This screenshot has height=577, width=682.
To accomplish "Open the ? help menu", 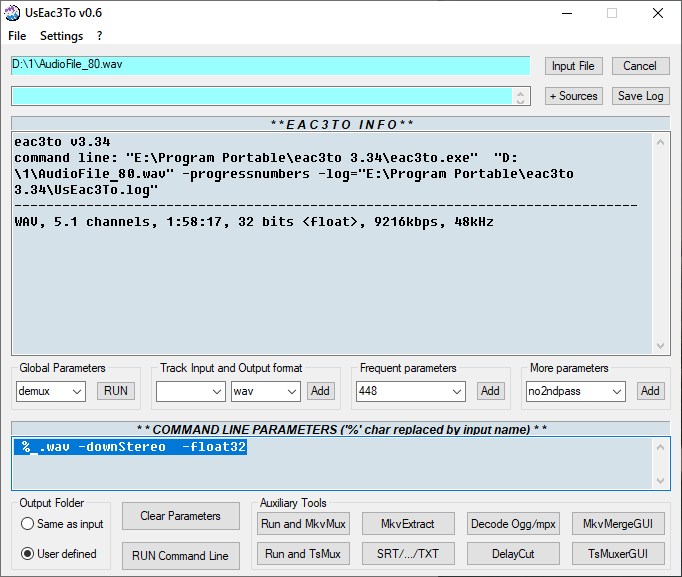I will coord(100,36).
